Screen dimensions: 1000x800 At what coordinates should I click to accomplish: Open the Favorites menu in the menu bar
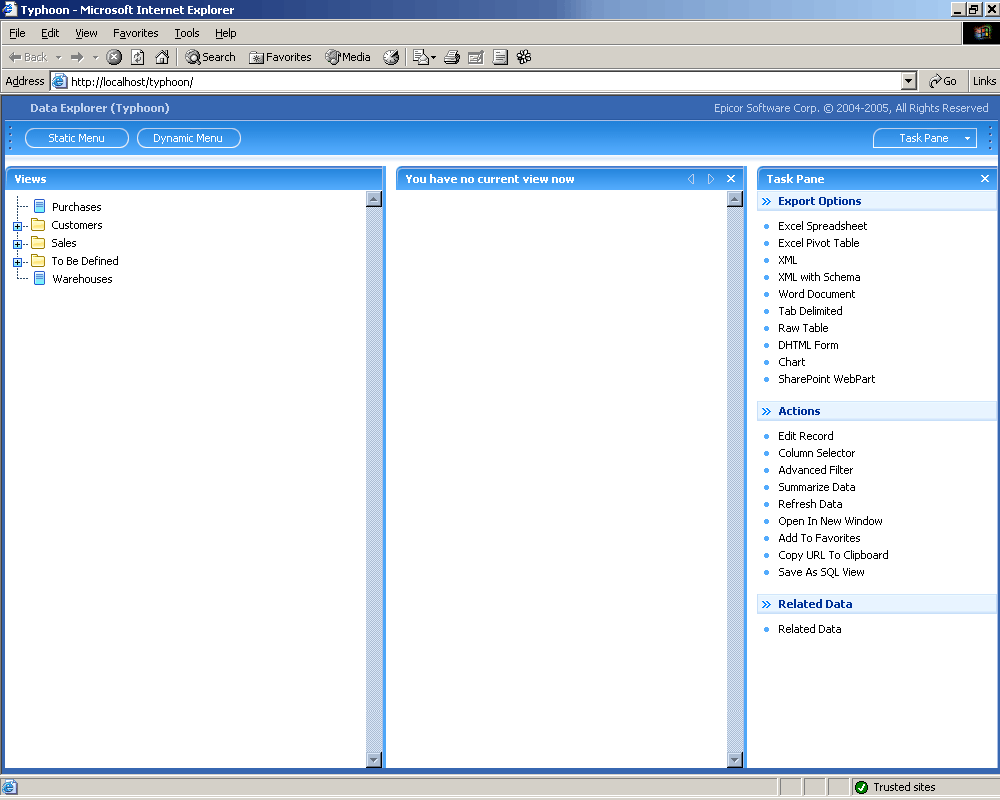135,33
